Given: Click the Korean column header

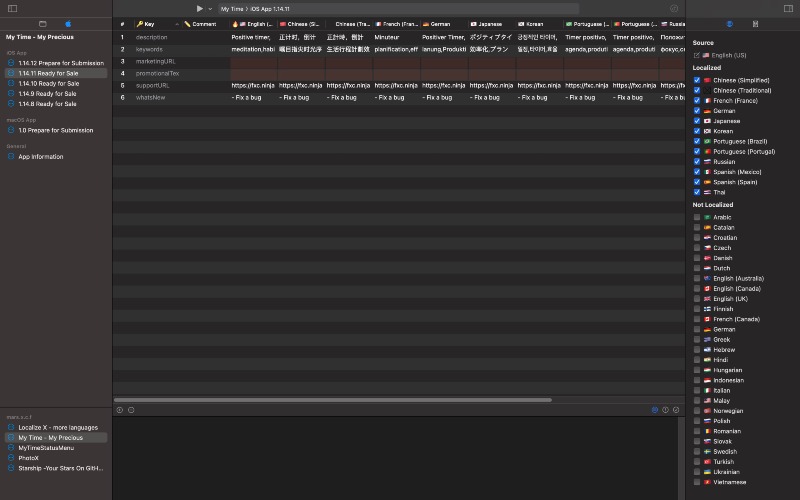Looking at the screenshot, I should point(539,24).
